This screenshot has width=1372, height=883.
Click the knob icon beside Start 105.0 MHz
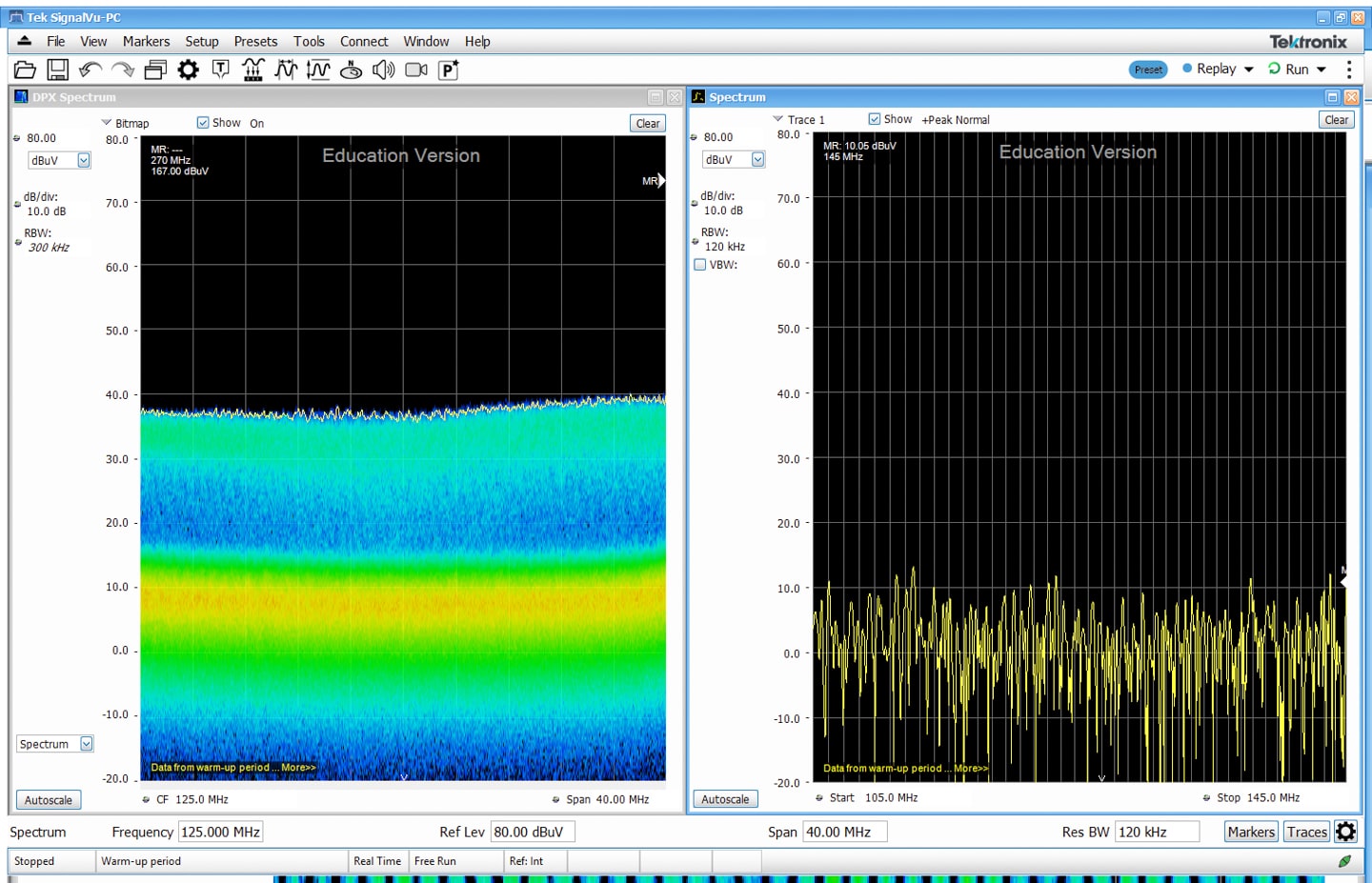pos(819,798)
